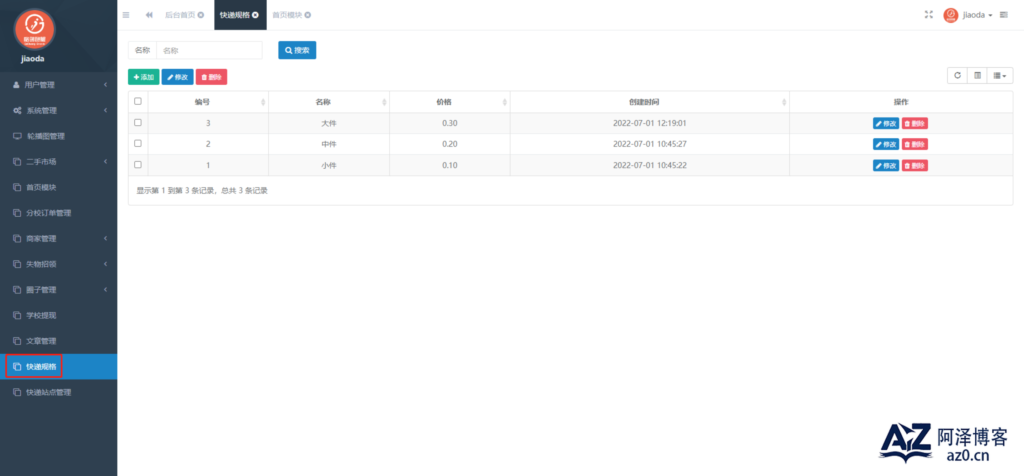This screenshot has width=1024, height=476.
Task: Open the rightmost panel icon beside jiaoda
Action: point(1004,15)
